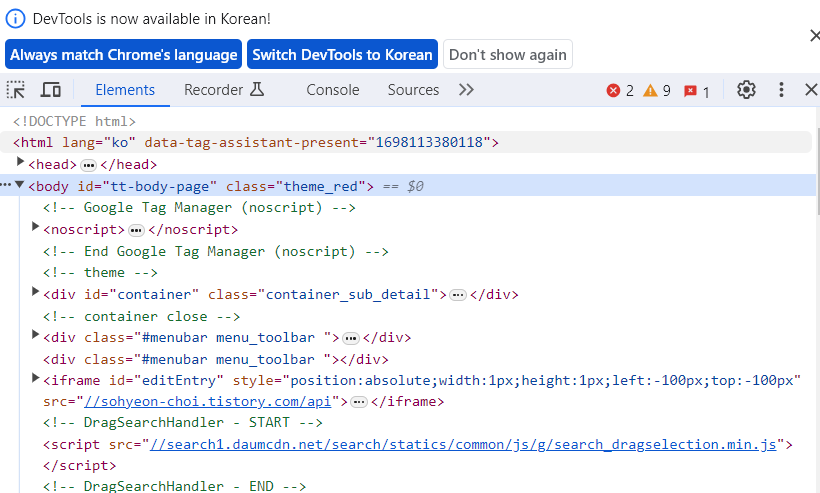Click Always match Chrome's language button
This screenshot has width=820, height=493.
tap(123, 54)
